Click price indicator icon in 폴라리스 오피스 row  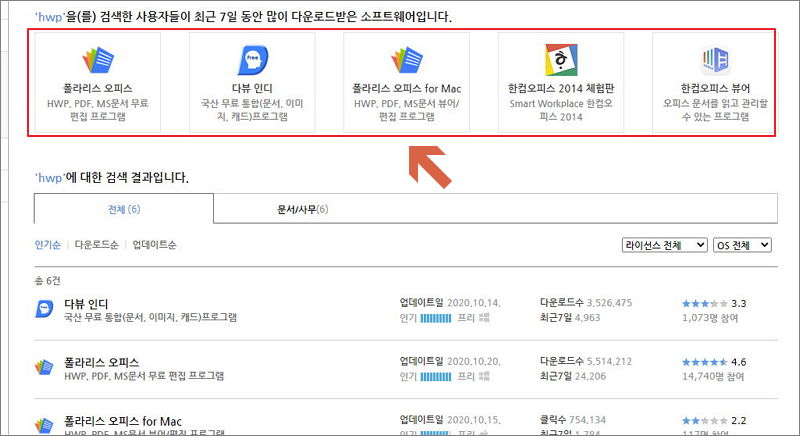pyautogui.click(x=485, y=377)
